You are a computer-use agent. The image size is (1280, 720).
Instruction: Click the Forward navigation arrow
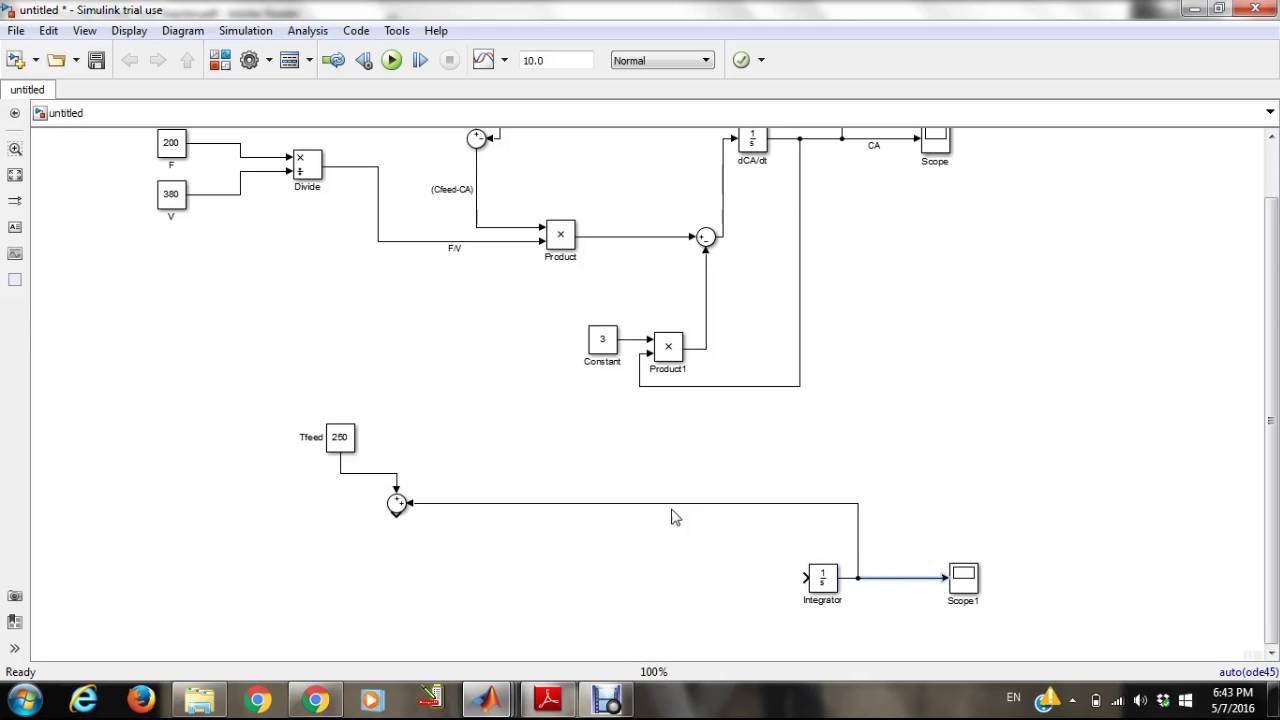pos(157,60)
